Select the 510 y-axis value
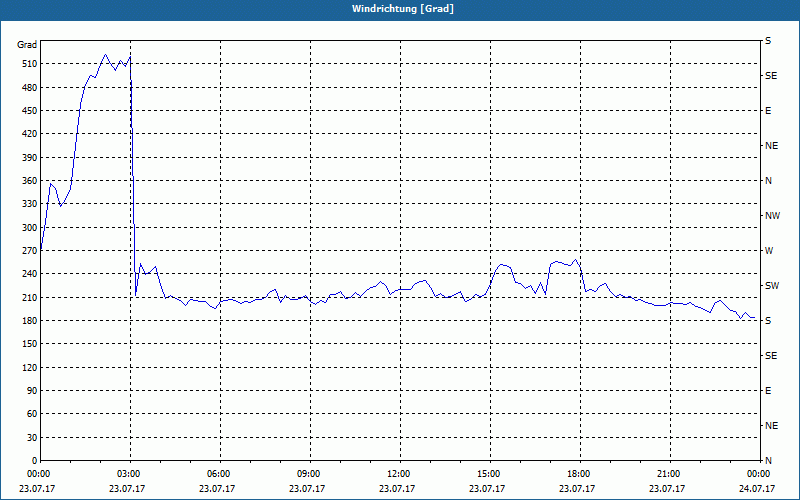 tap(29, 64)
